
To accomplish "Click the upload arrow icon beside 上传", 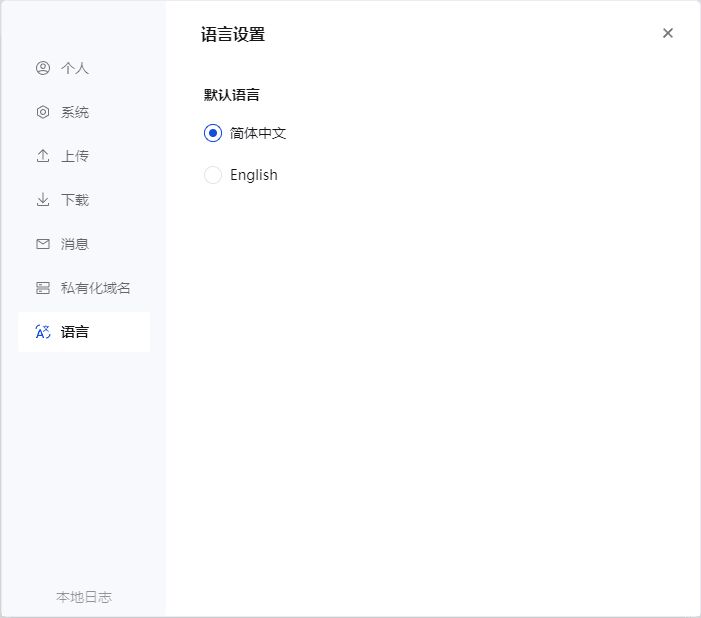I will (43, 156).
